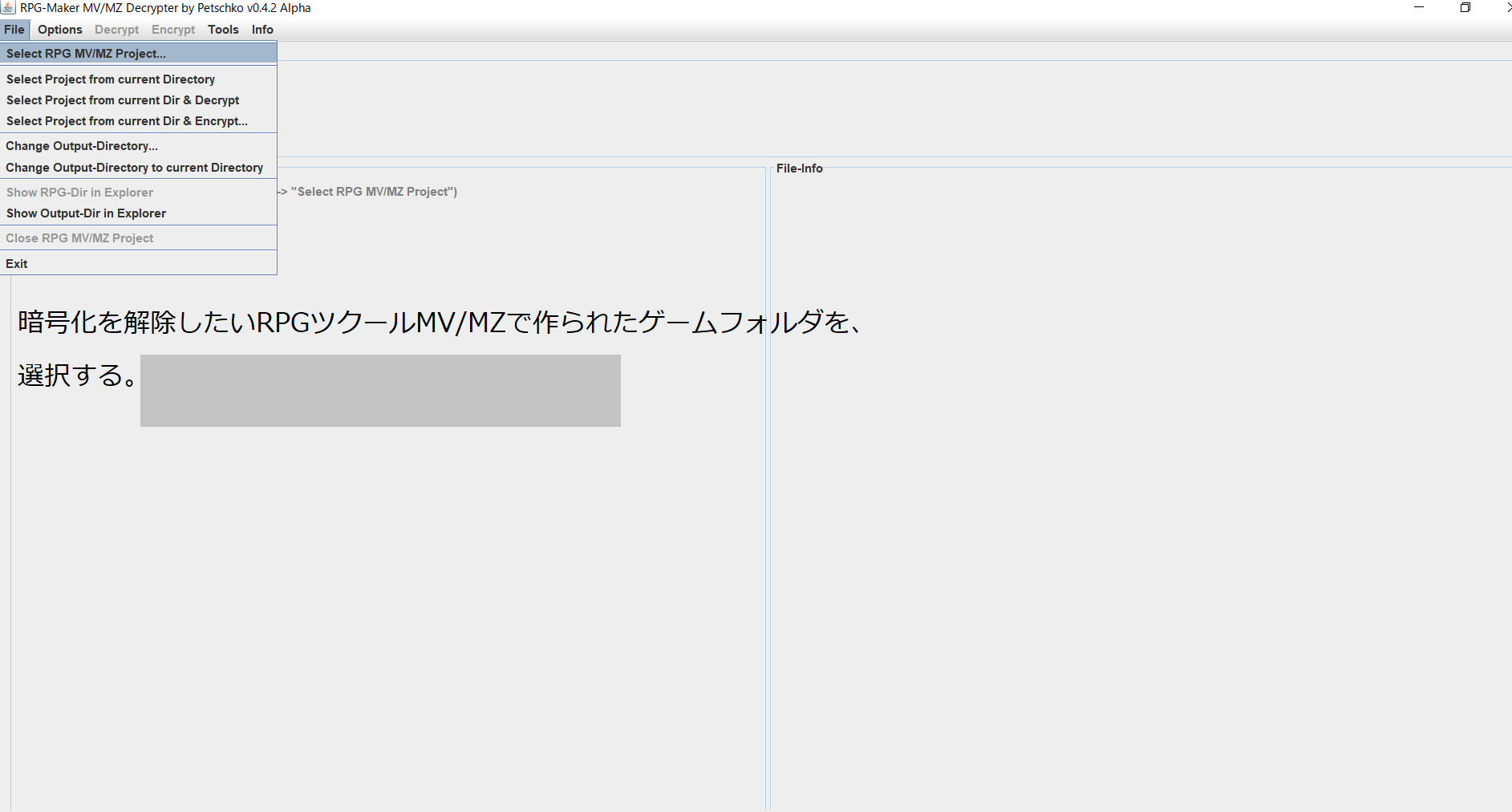1512x812 pixels.
Task: Open the Options menu
Action: pos(60,30)
